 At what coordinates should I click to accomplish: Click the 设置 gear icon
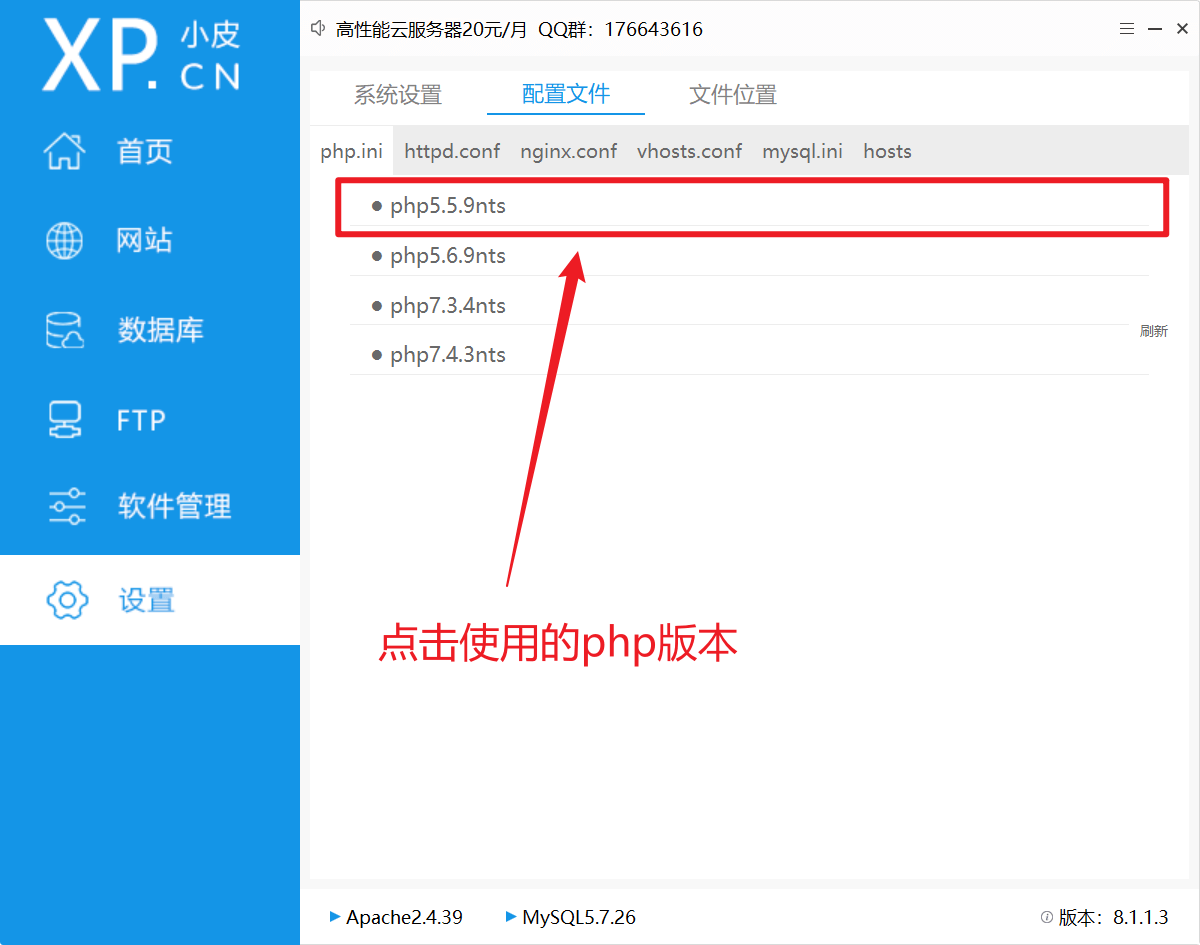click(x=67, y=600)
